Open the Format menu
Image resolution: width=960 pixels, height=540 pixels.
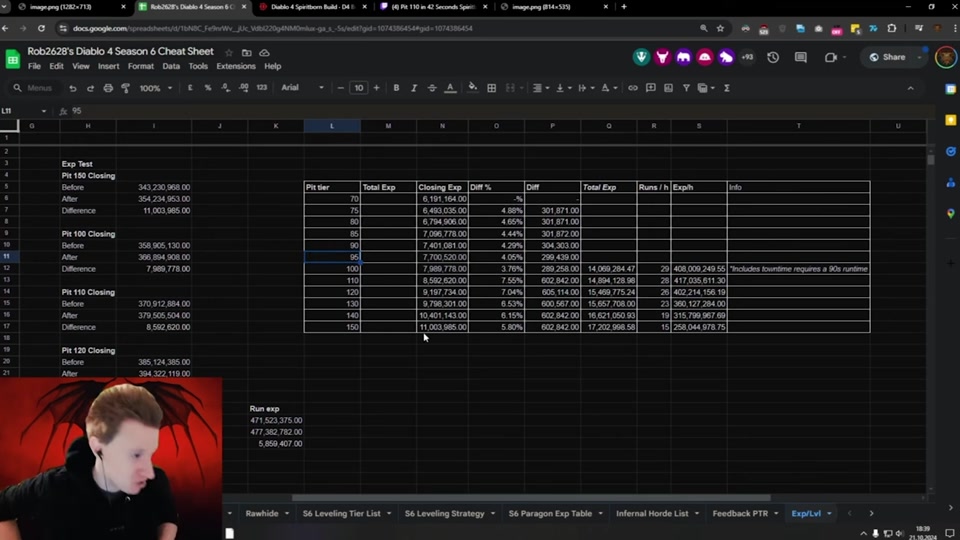tap(141, 66)
